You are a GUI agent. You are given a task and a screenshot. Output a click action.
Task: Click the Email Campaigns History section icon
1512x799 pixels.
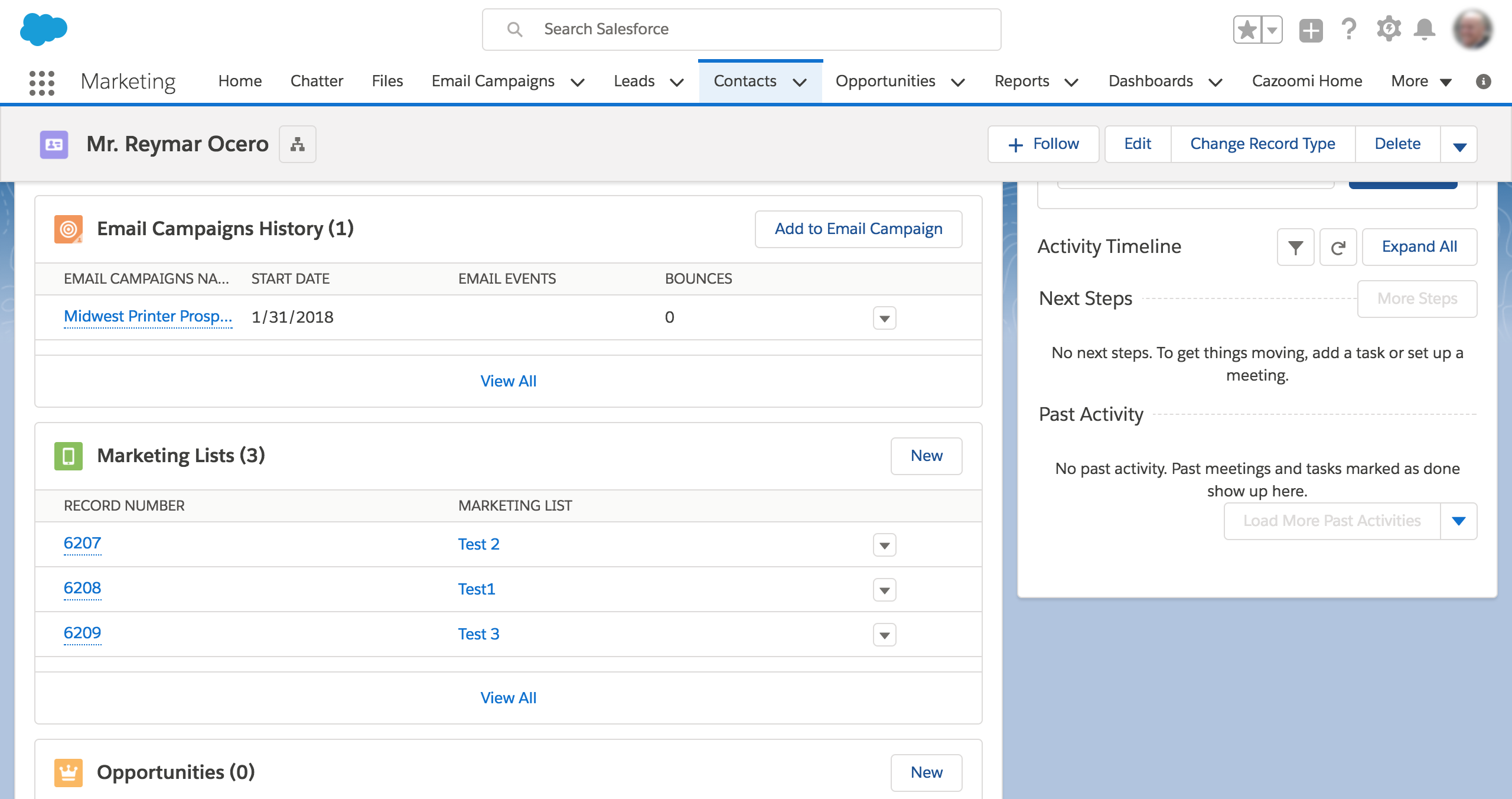tap(69, 229)
